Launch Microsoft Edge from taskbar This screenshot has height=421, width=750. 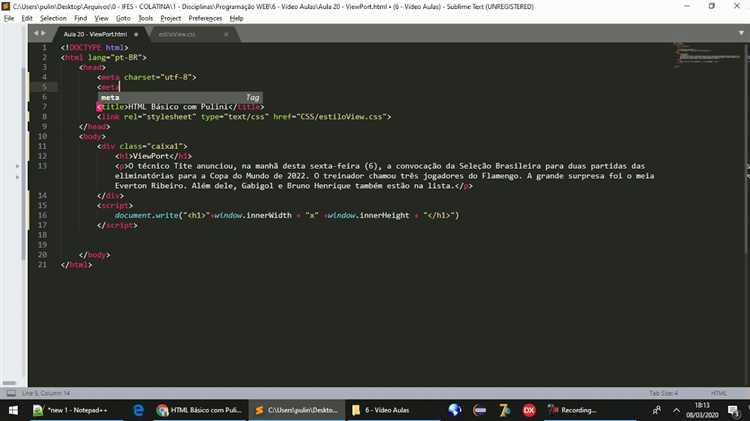[139, 410]
